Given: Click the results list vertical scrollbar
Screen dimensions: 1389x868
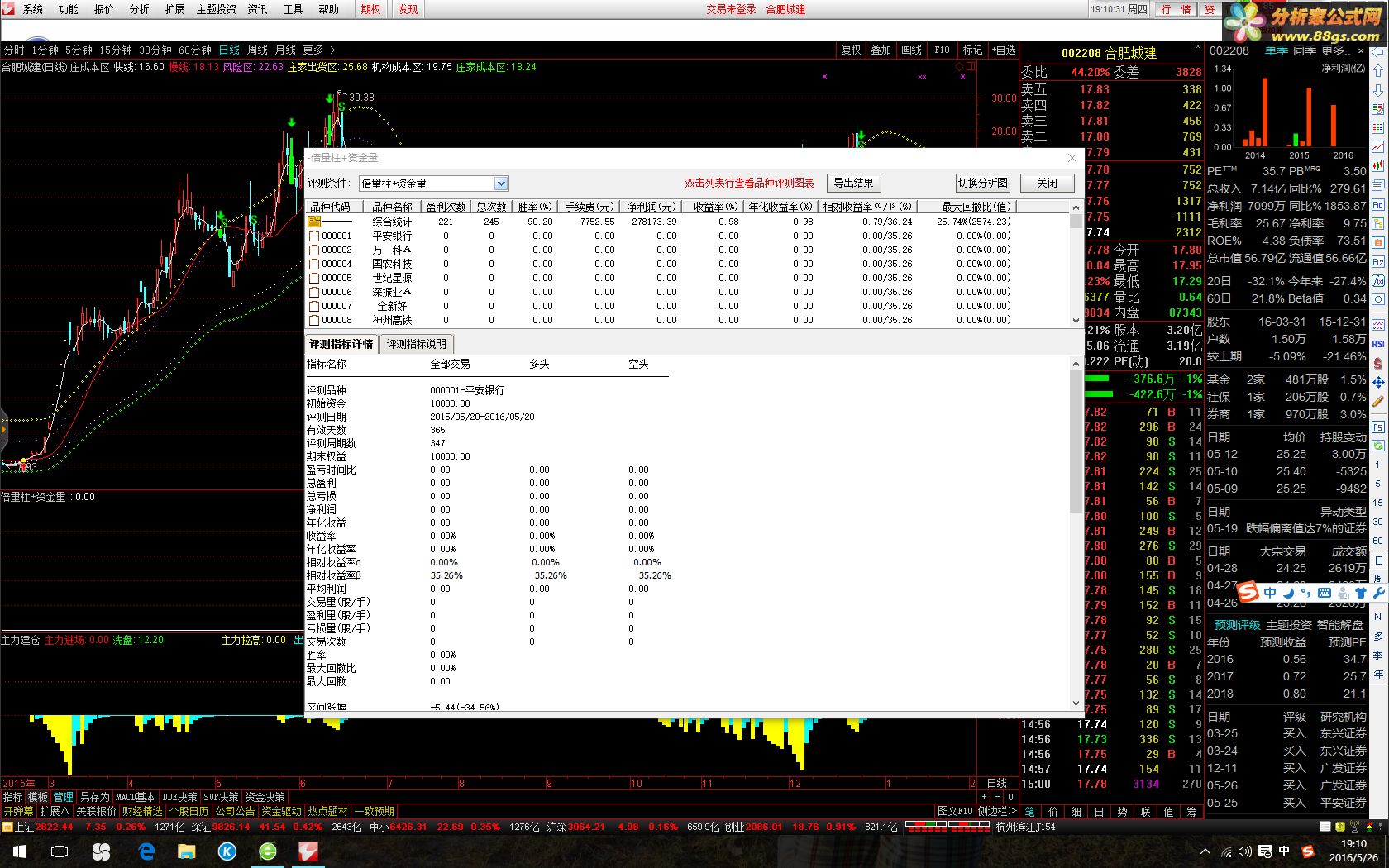Looking at the screenshot, I should point(1076,265).
